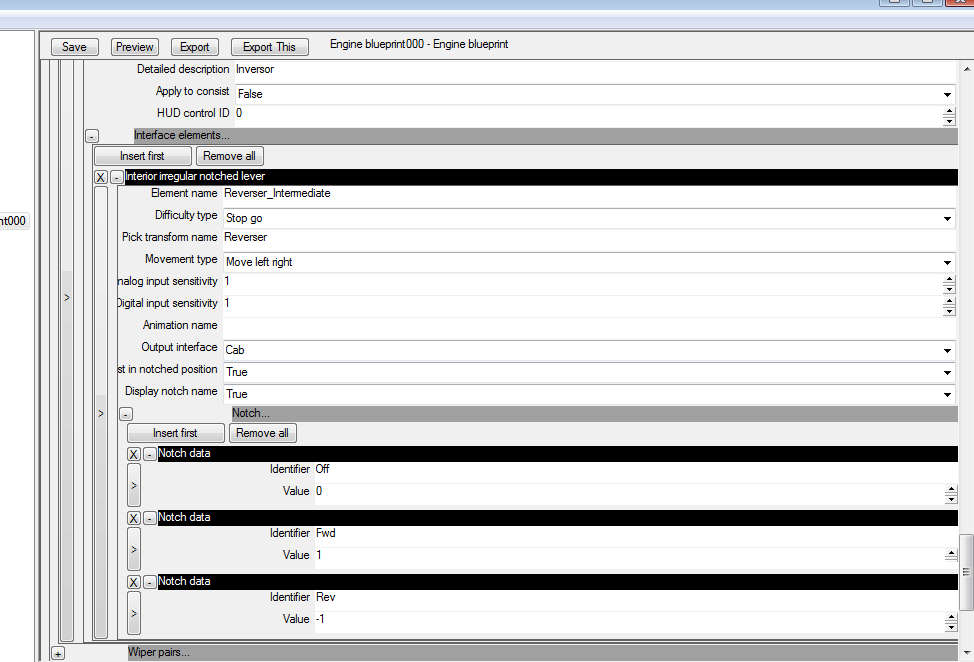Click the Preview button
This screenshot has height=662, width=974.
pos(134,47)
